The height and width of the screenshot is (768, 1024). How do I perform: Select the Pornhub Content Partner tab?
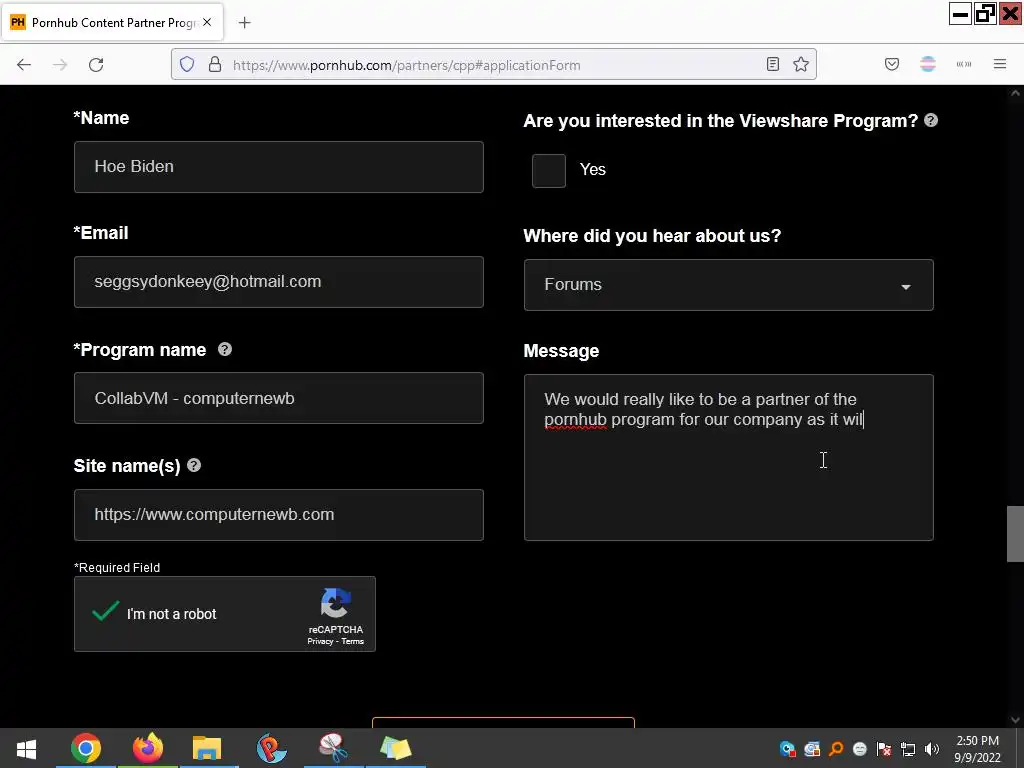(x=112, y=23)
